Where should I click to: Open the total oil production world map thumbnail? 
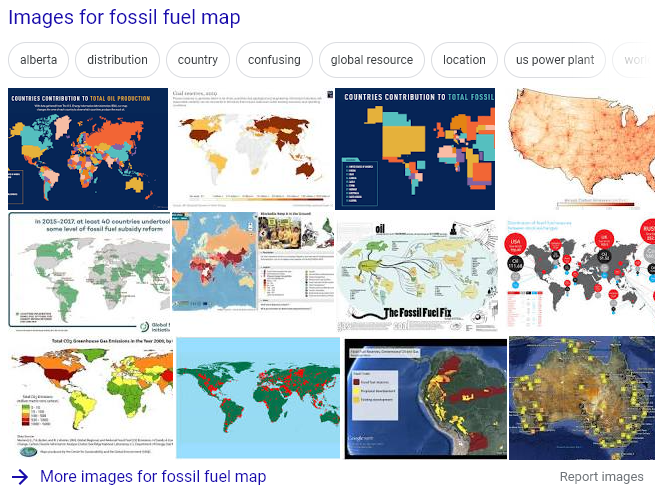pos(88,149)
